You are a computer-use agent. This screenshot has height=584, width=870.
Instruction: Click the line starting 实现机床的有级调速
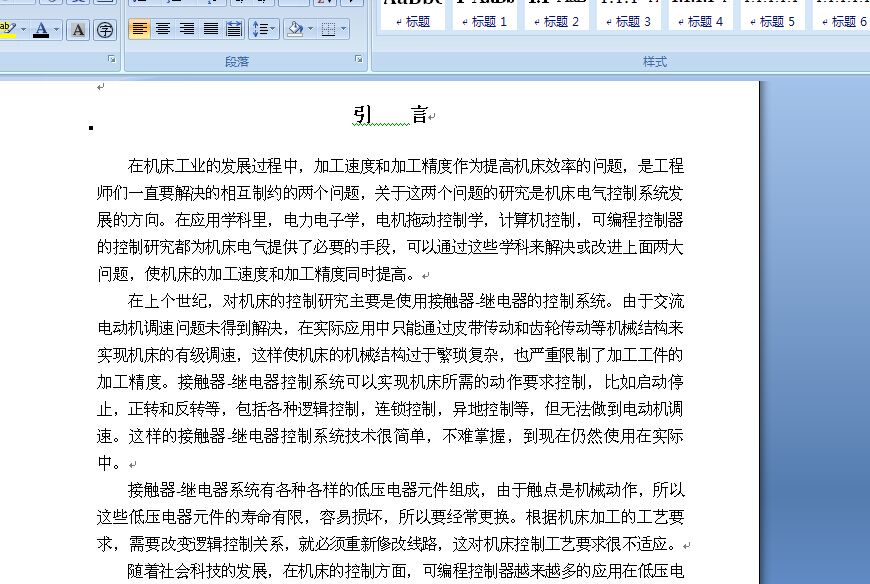pos(390,355)
